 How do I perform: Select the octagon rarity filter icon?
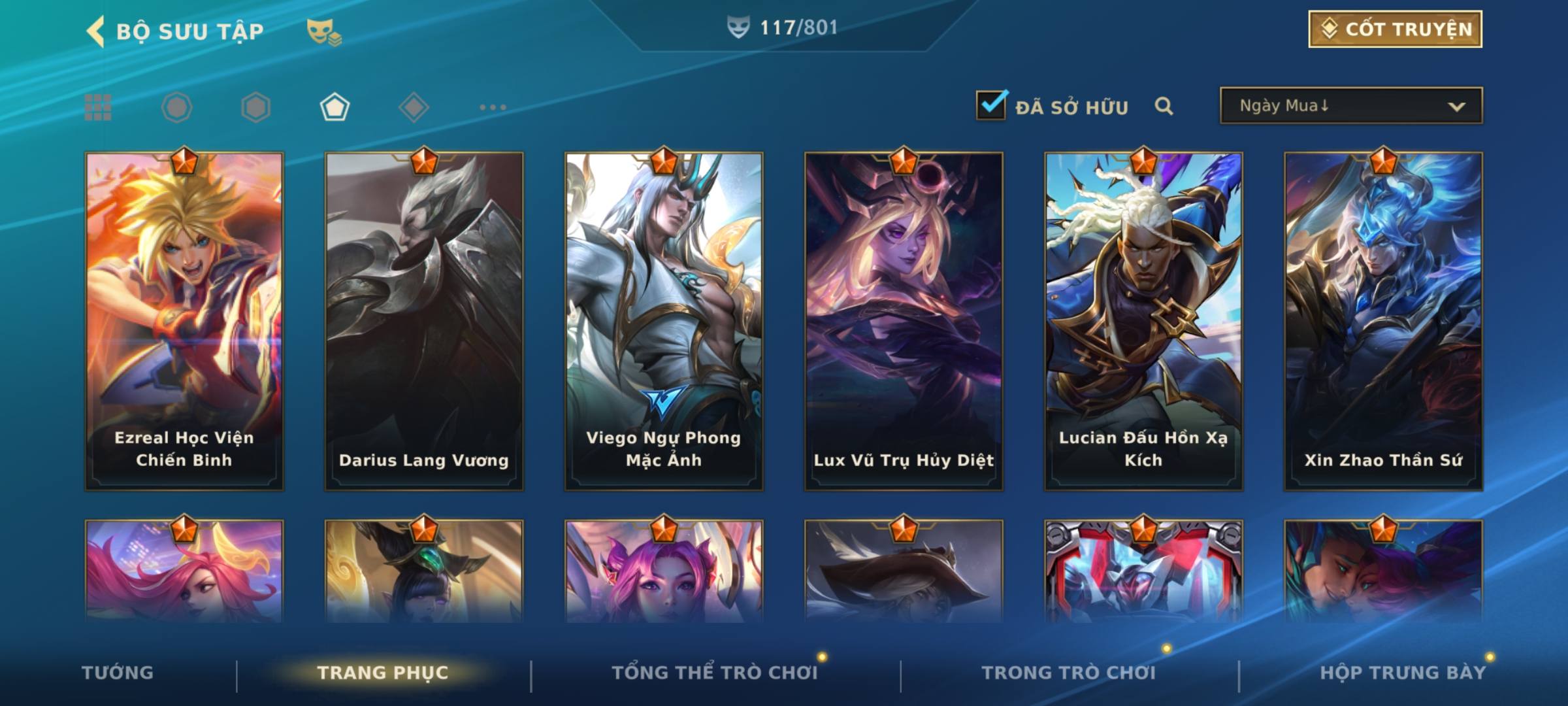176,107
